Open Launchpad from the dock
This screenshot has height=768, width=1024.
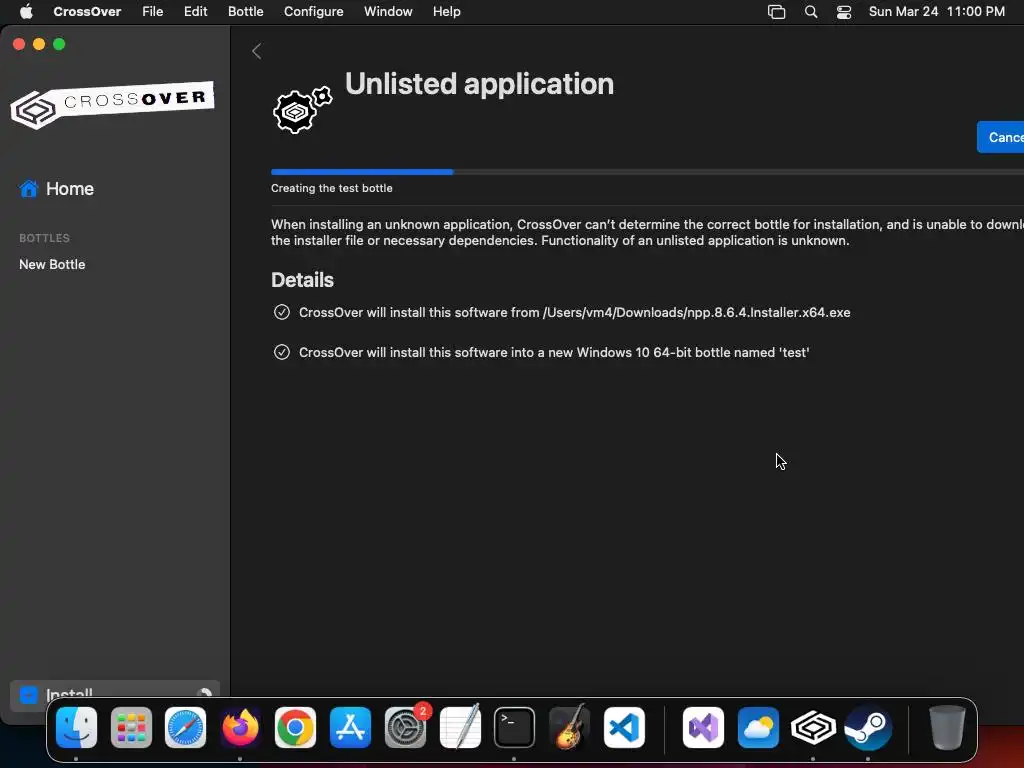click(131, 728)
